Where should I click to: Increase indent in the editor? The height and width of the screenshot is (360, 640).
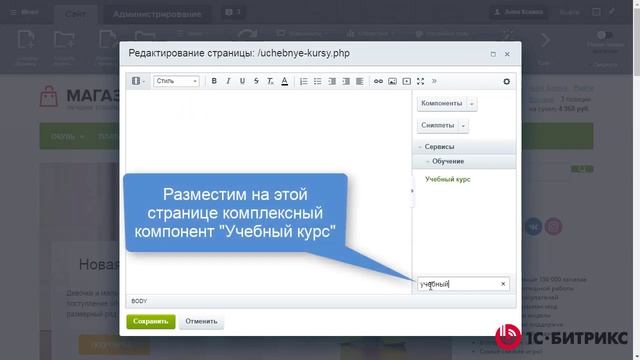pyautogui.click(x=346, y=81)
